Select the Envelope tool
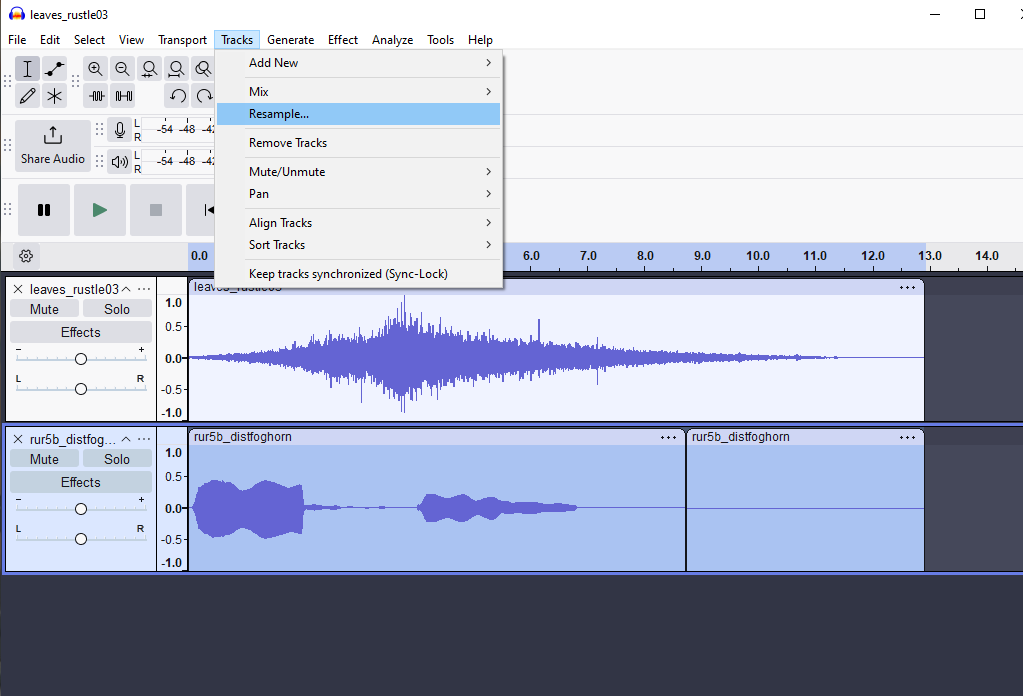This screenshot has width=1023, height=696. coord(55,68)
